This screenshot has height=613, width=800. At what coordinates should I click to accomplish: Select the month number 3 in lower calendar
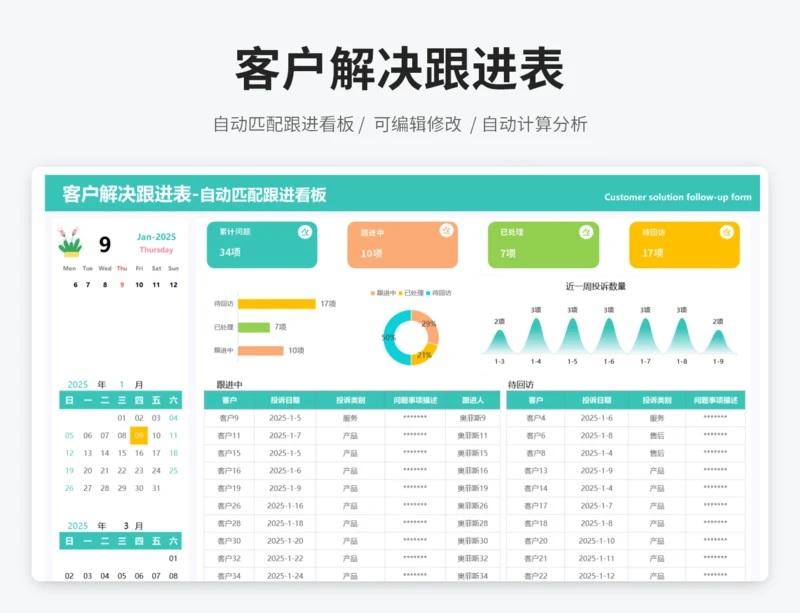(x=126, y=525)
